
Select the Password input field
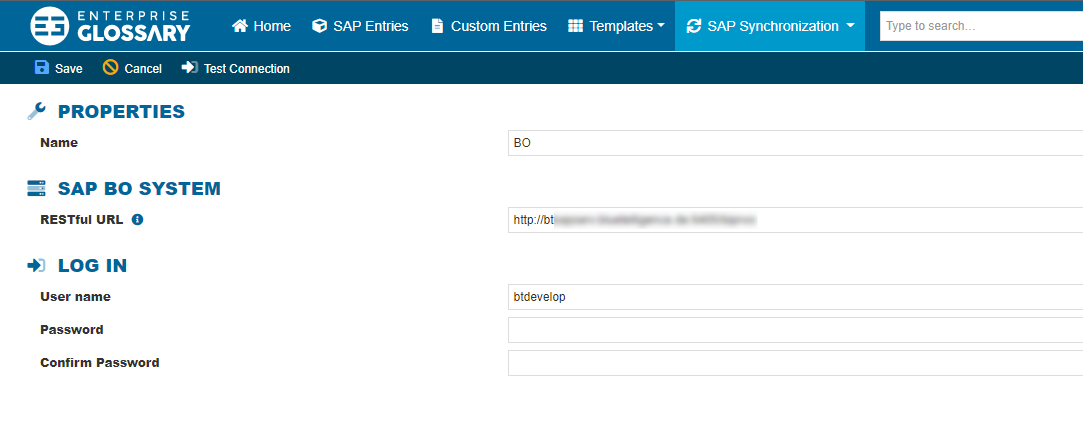coord(795,330)
